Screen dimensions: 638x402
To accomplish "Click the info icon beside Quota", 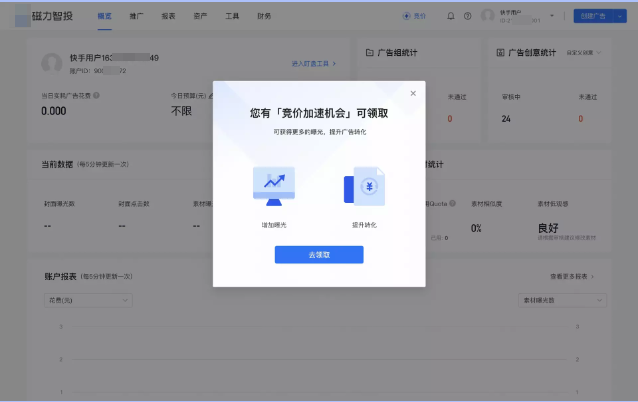I will 452,203.
